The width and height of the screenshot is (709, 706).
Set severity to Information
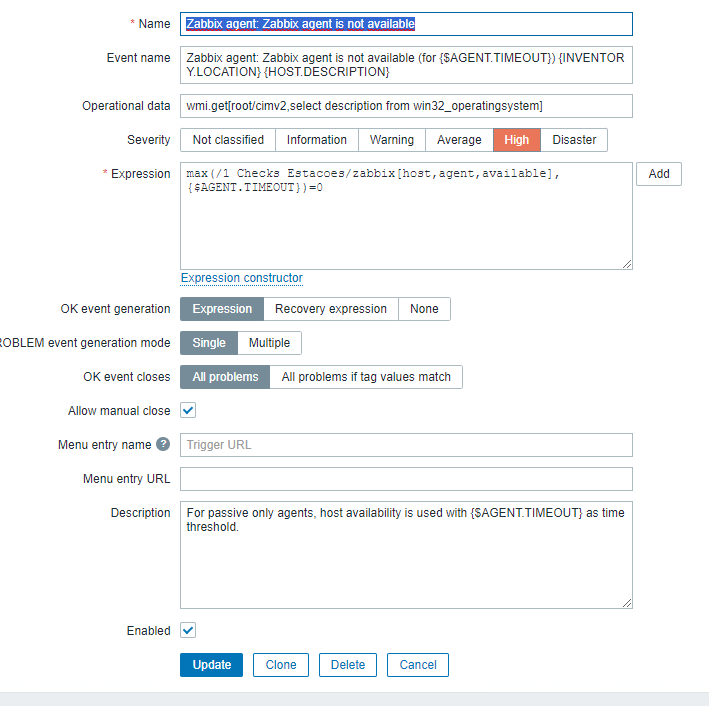click(317, 140)
